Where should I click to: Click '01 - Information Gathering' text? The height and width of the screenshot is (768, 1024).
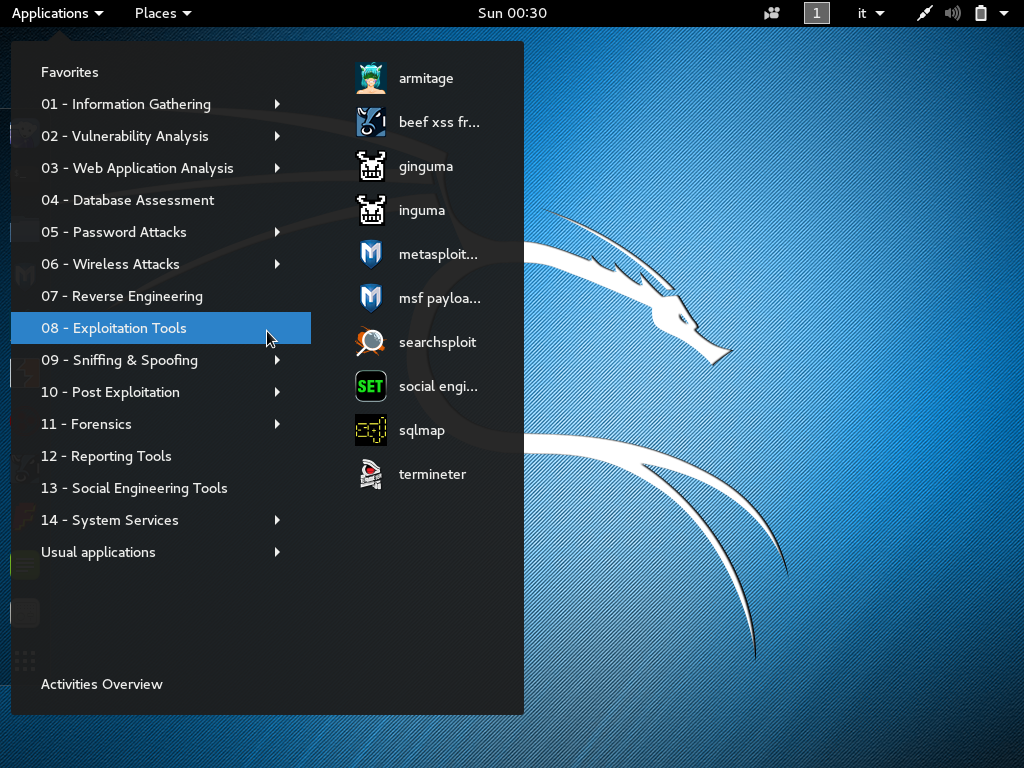pos(126,104)
